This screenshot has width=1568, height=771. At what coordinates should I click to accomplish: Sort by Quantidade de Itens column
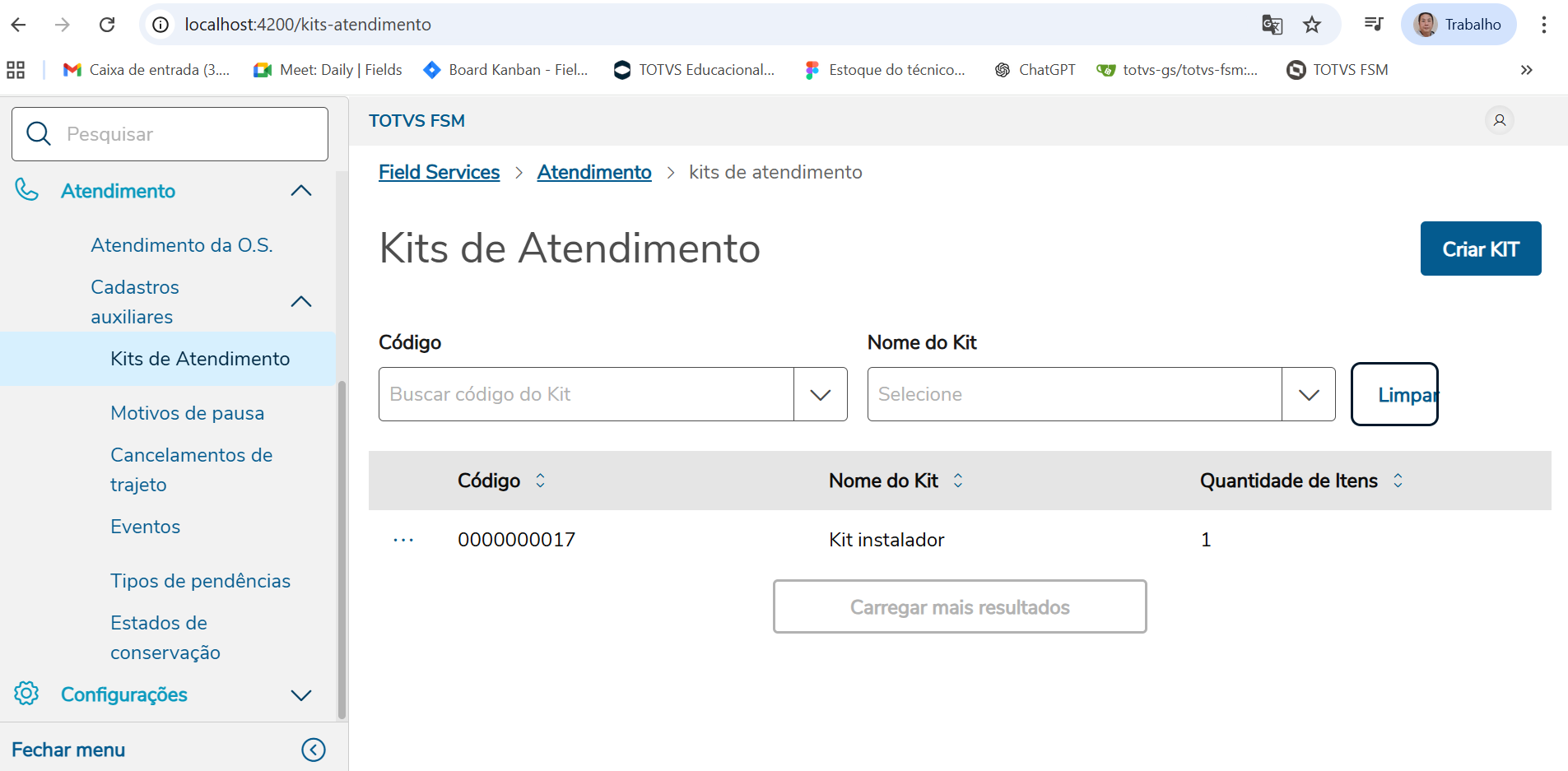(x=1398, y=481)
